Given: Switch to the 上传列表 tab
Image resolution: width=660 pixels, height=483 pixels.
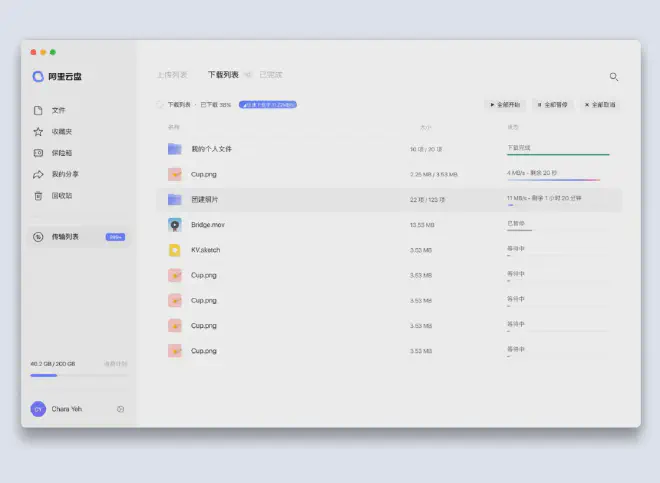Looking at the screenshot, I should [171, 75].
